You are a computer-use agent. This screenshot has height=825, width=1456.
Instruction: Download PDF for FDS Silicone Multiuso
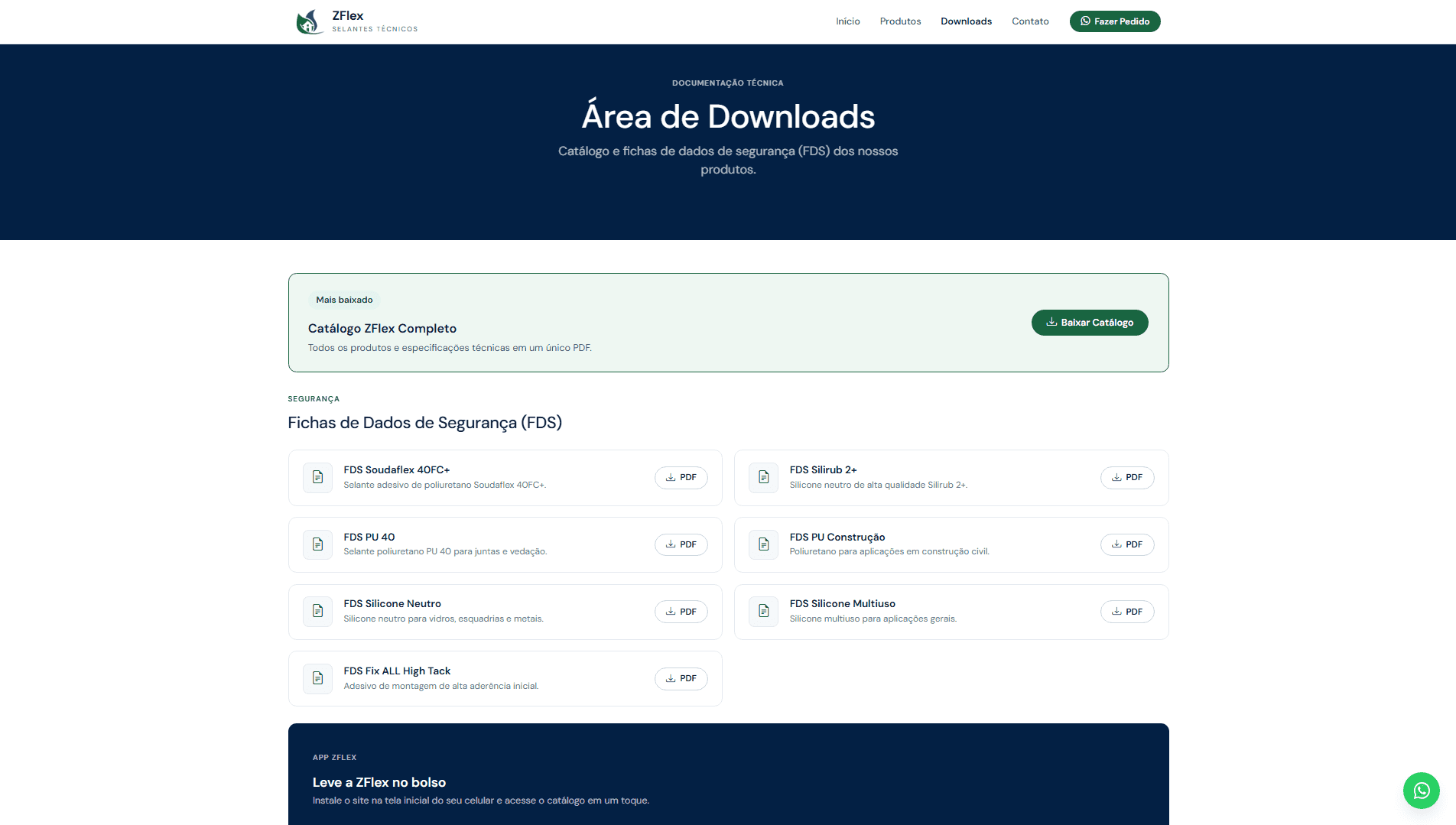[x=1126, y=612]
